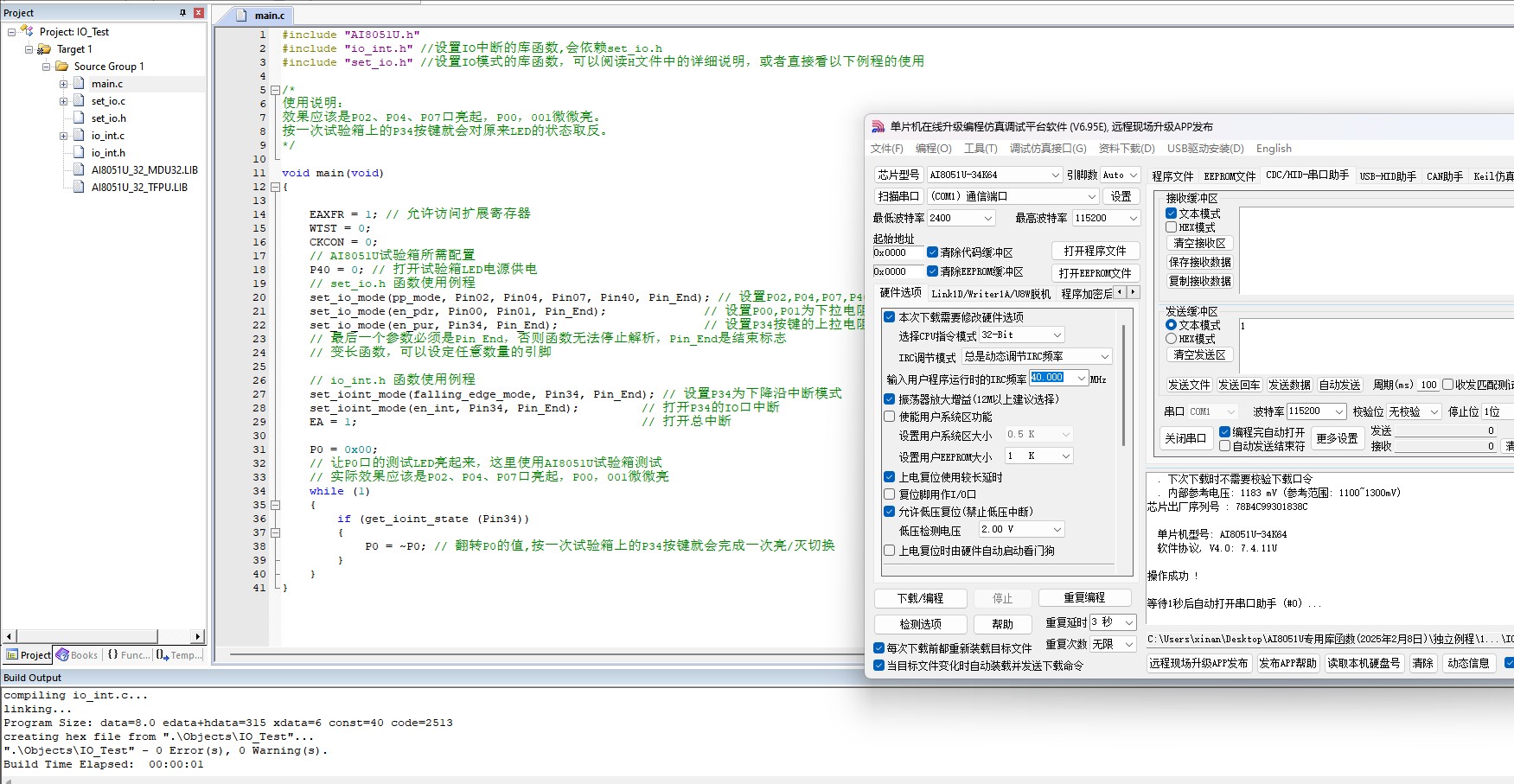
Task: Click the io_int.c file icon
Action: tap(79, 135)
